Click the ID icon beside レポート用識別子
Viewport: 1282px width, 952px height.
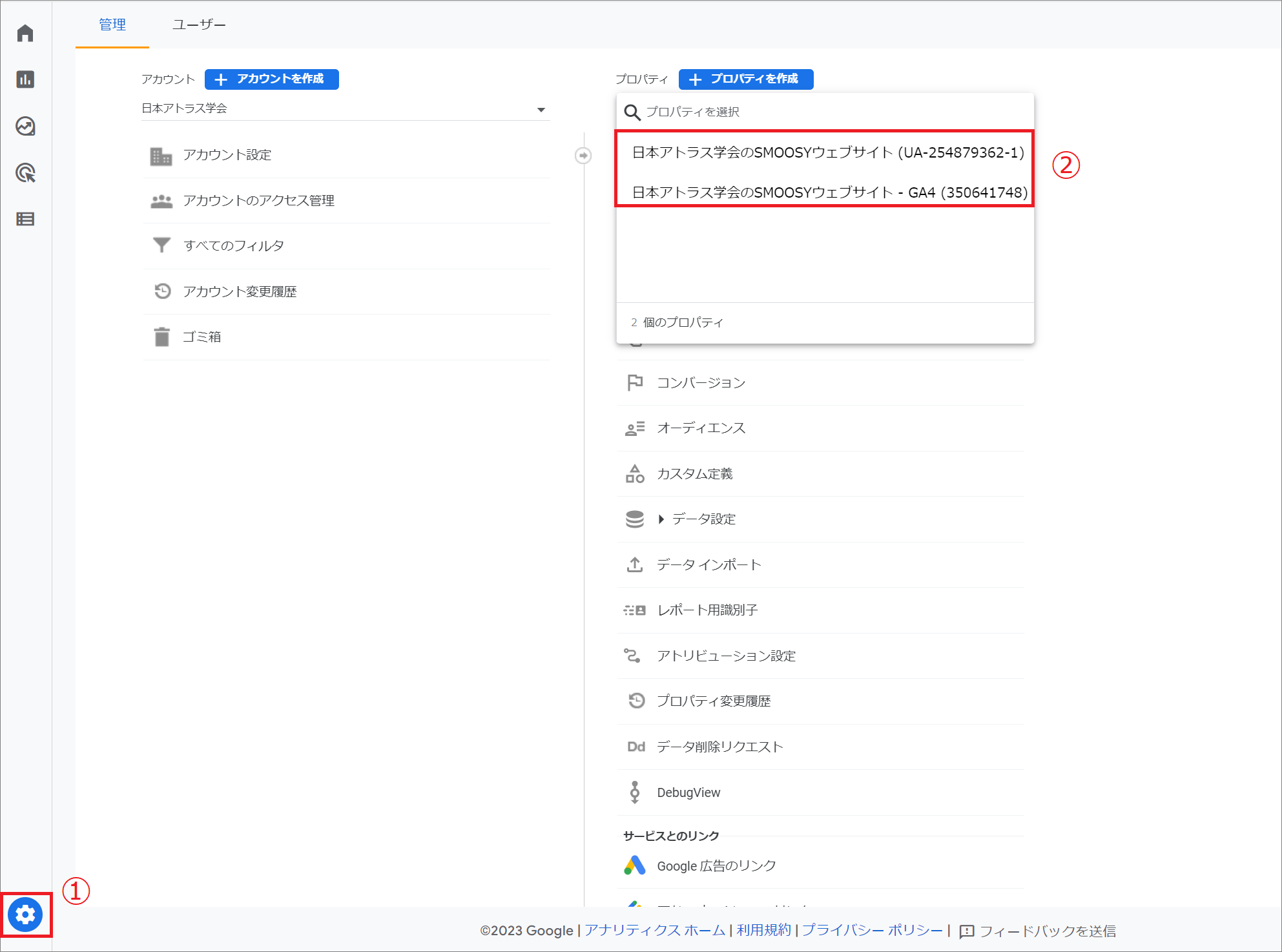pos(635,610)
